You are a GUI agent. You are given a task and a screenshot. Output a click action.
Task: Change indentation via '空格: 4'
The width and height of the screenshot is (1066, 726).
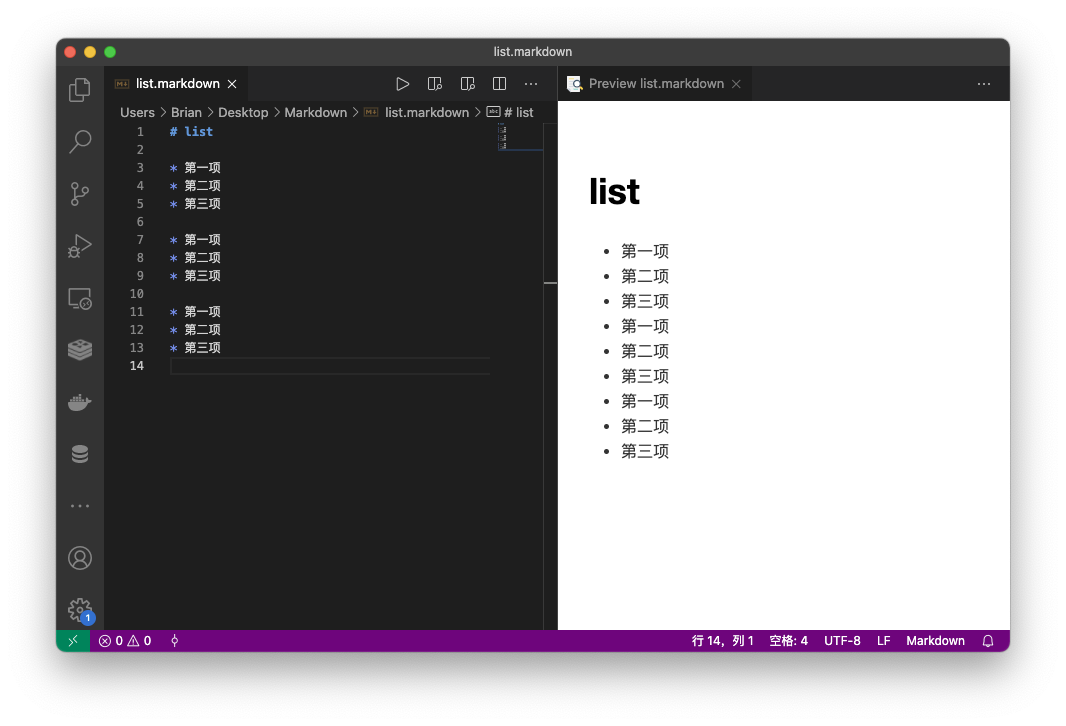click(x=789, y=640)
